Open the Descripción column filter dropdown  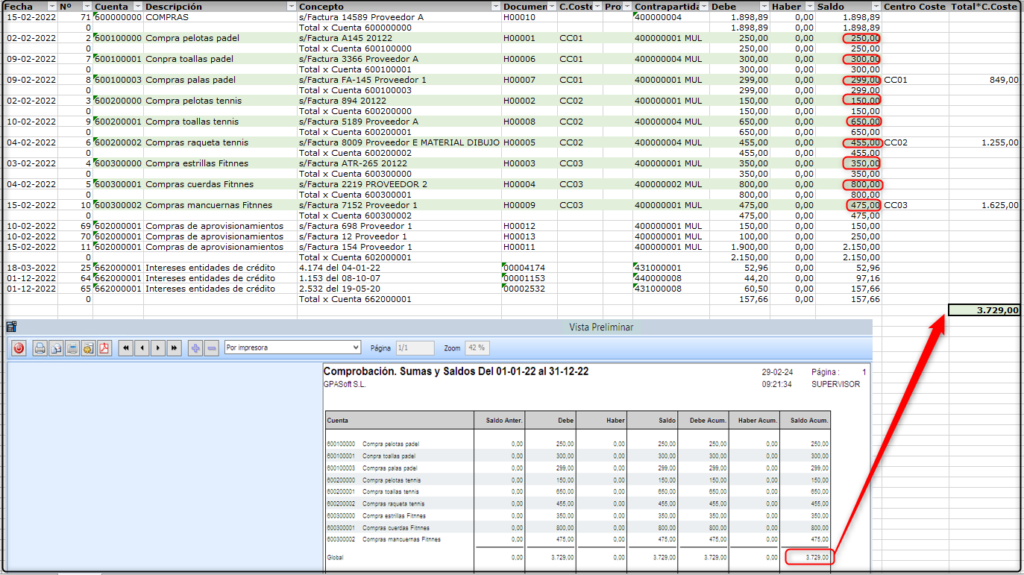point(289,7)
